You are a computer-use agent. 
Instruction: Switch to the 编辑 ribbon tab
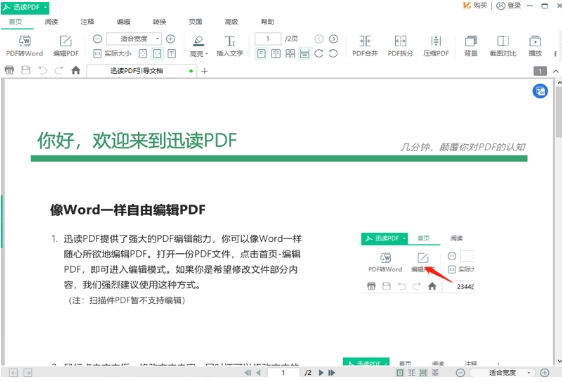tap(123, 22)
